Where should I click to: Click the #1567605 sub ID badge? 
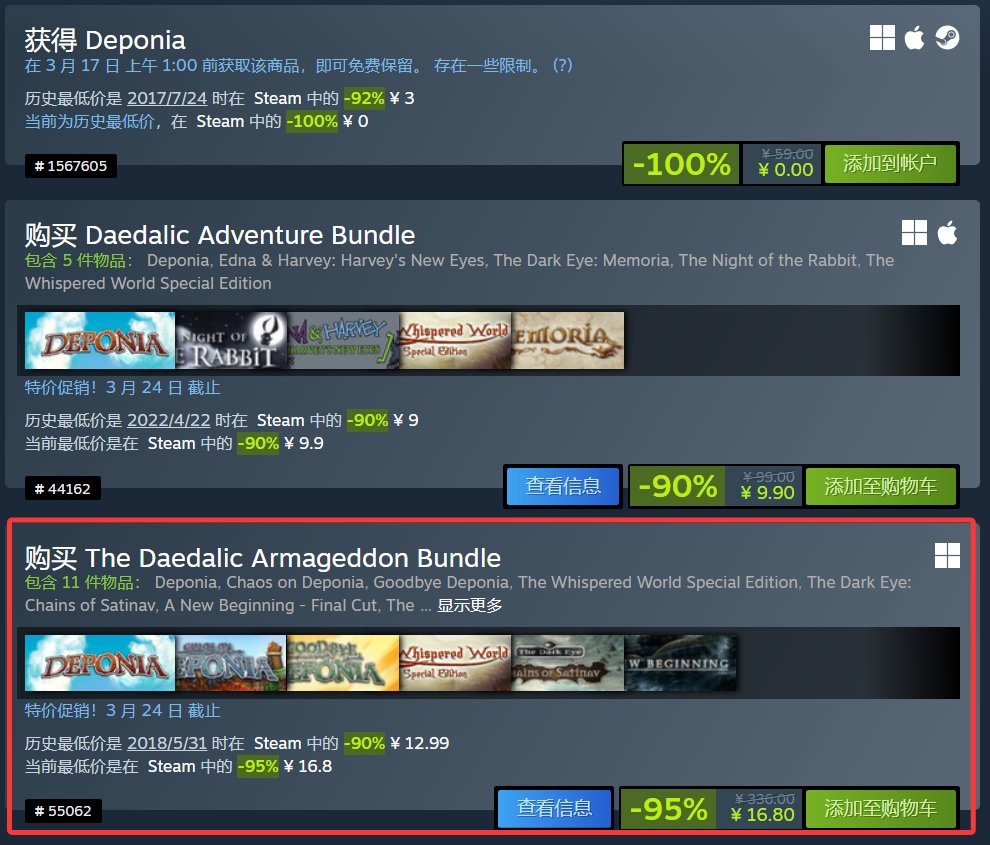[x=71, y=166]
